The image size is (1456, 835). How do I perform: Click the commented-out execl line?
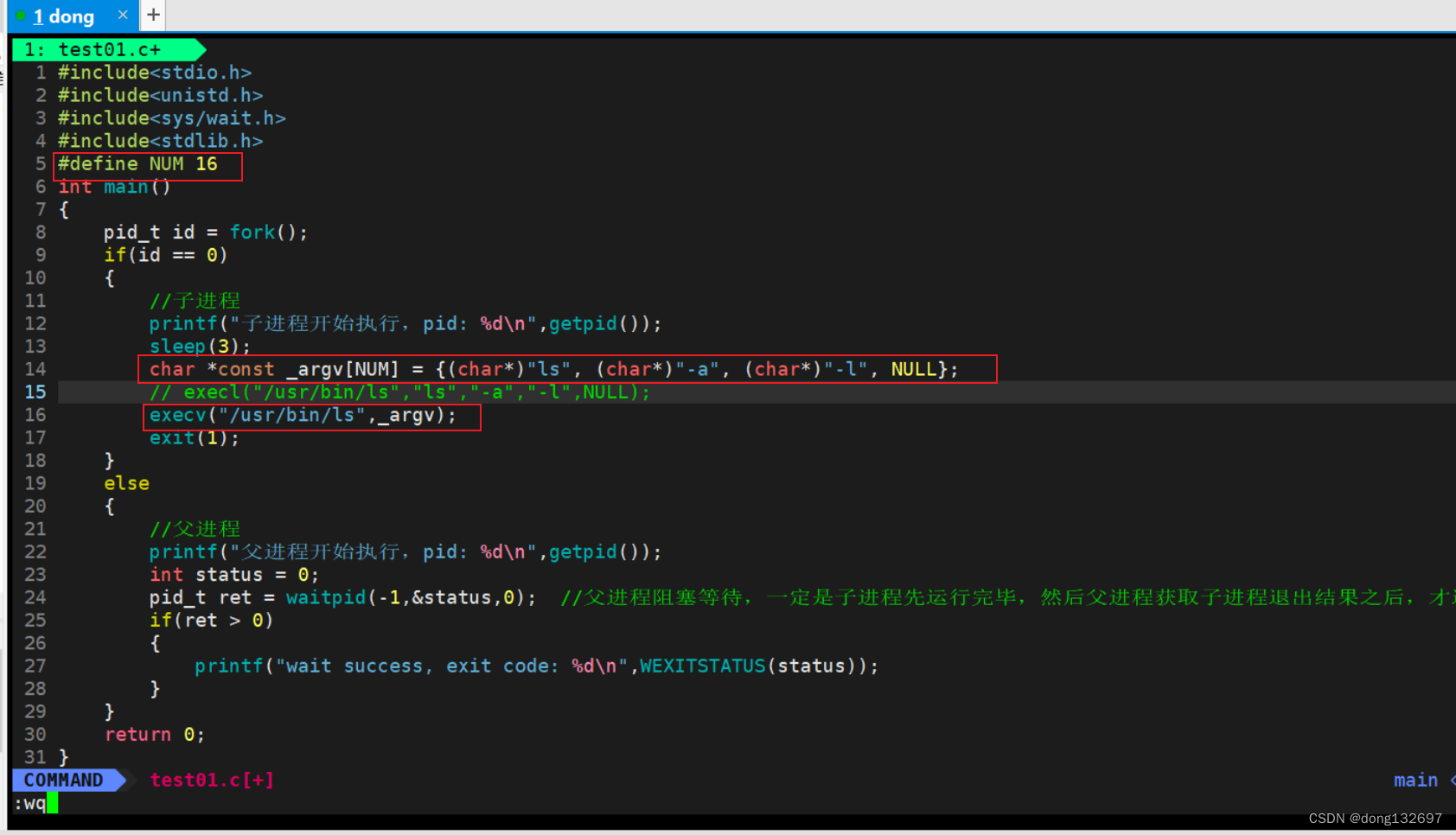click(x=399, y=392)
